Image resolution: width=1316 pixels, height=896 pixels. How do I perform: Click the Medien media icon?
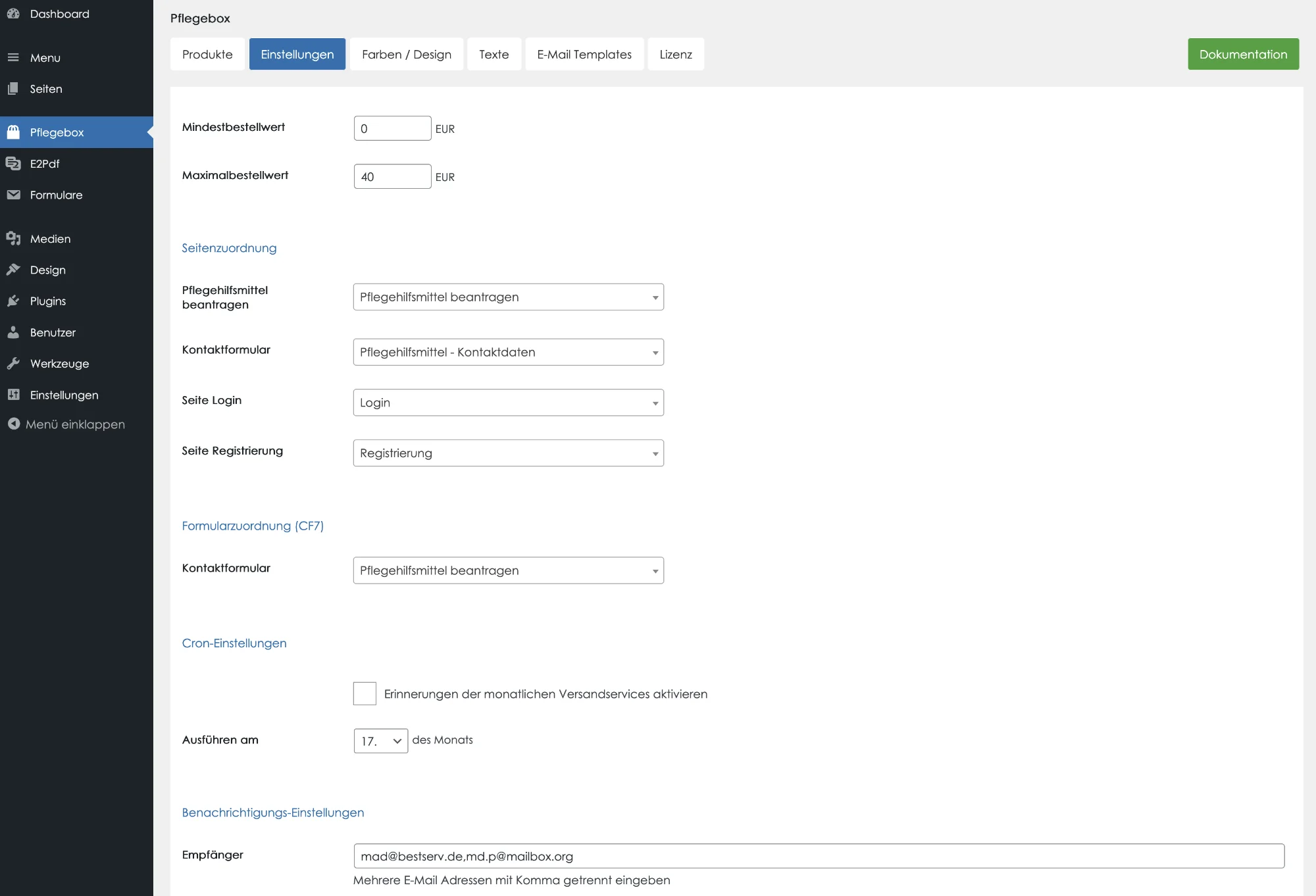pos(13,239)
